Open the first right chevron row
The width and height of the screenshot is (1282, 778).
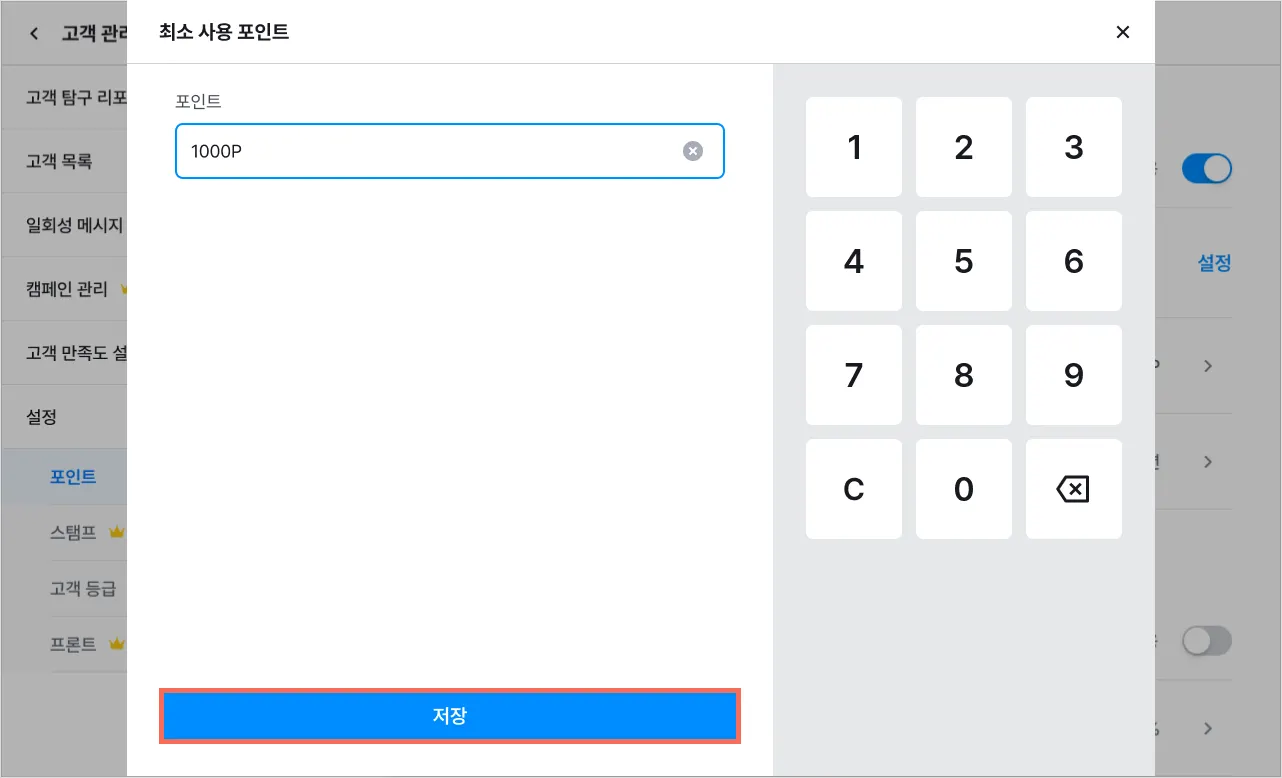1208,366
